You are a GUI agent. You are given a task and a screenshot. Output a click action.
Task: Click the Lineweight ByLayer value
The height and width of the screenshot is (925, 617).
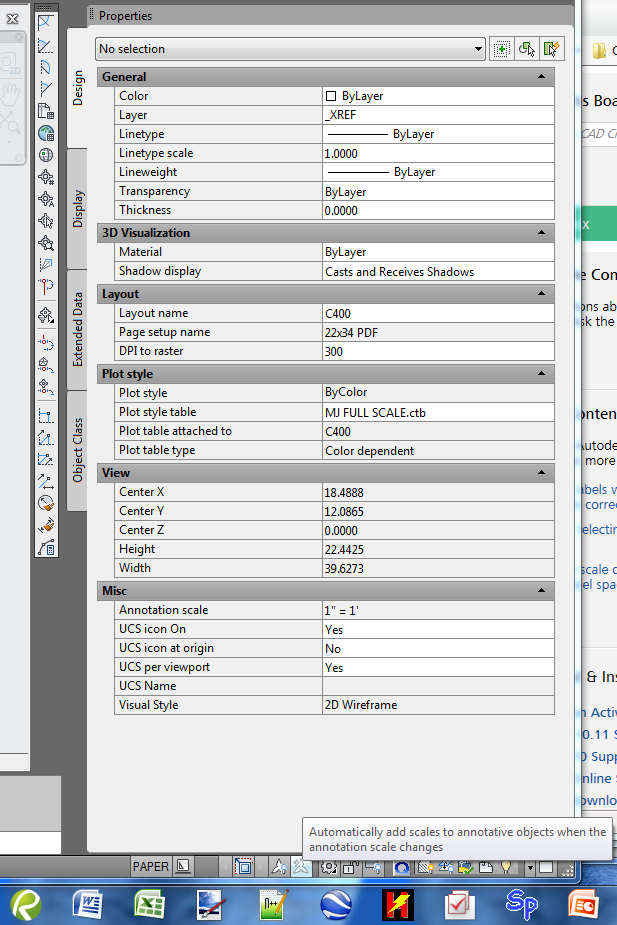click(438, 172)
